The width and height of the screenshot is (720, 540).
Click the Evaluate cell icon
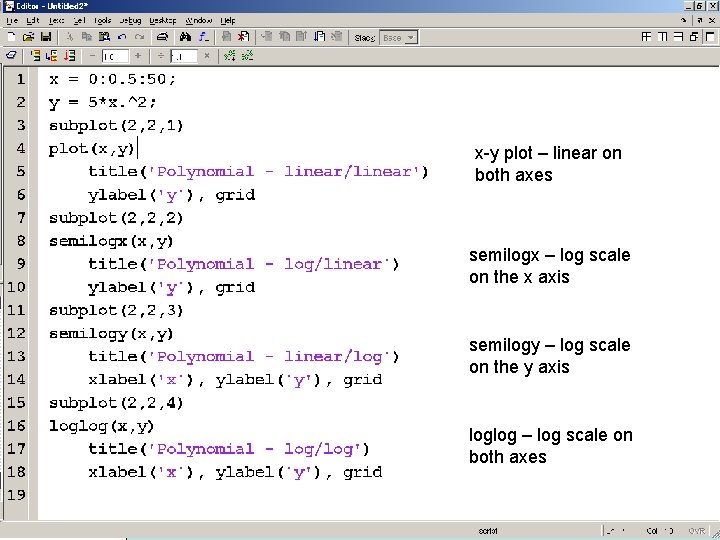pos(35,56)
